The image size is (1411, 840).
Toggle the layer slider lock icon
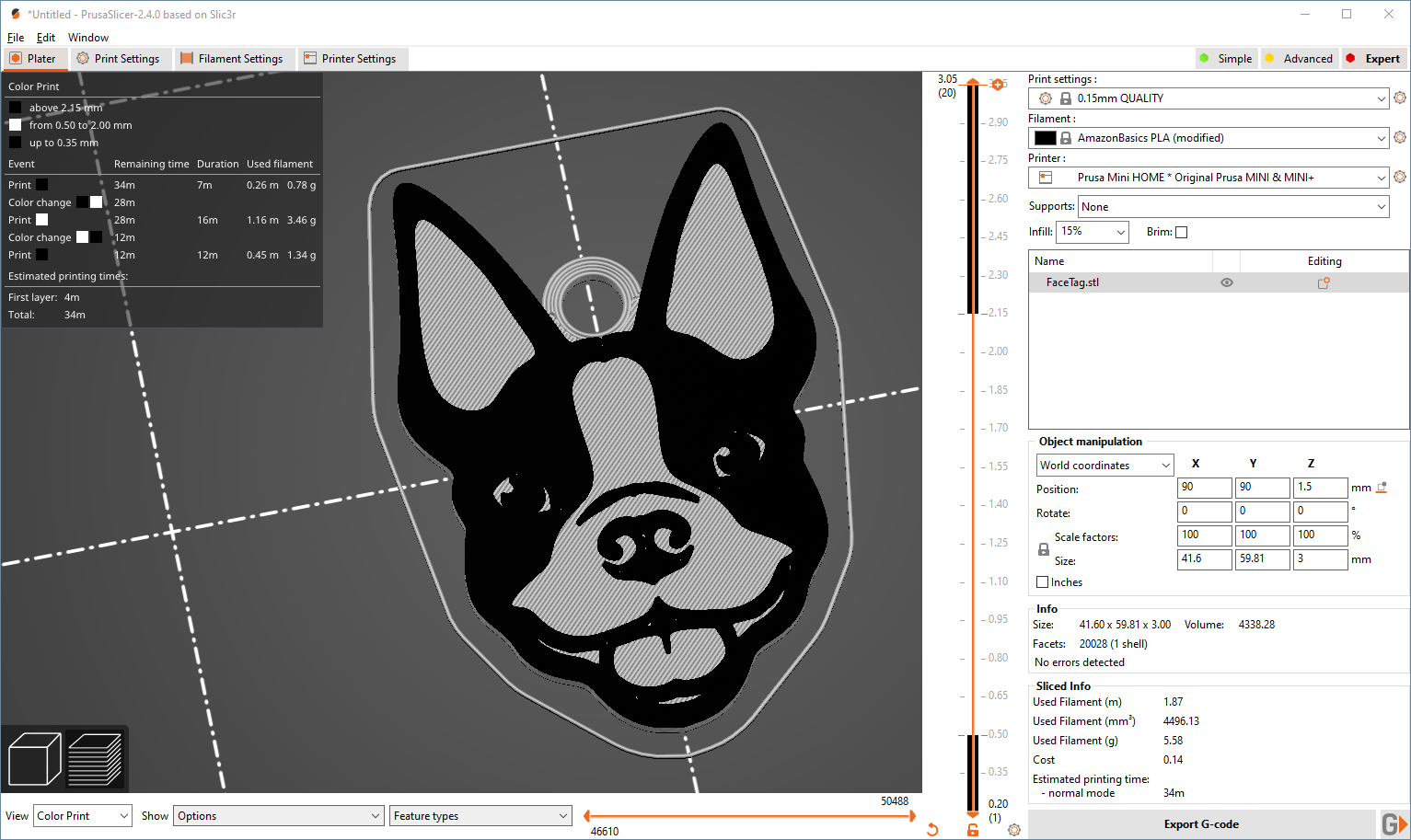tap(973, 830)
